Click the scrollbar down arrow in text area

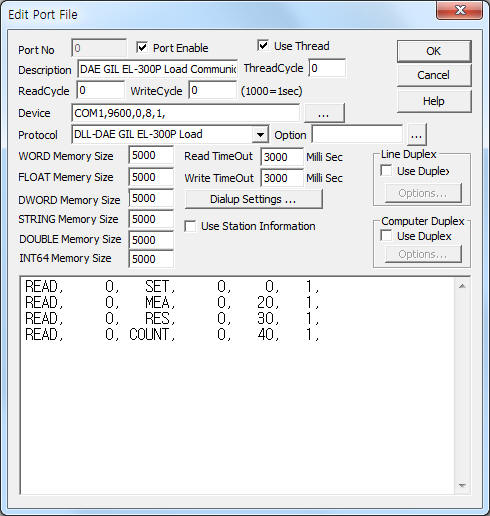[x=462, y=485]
